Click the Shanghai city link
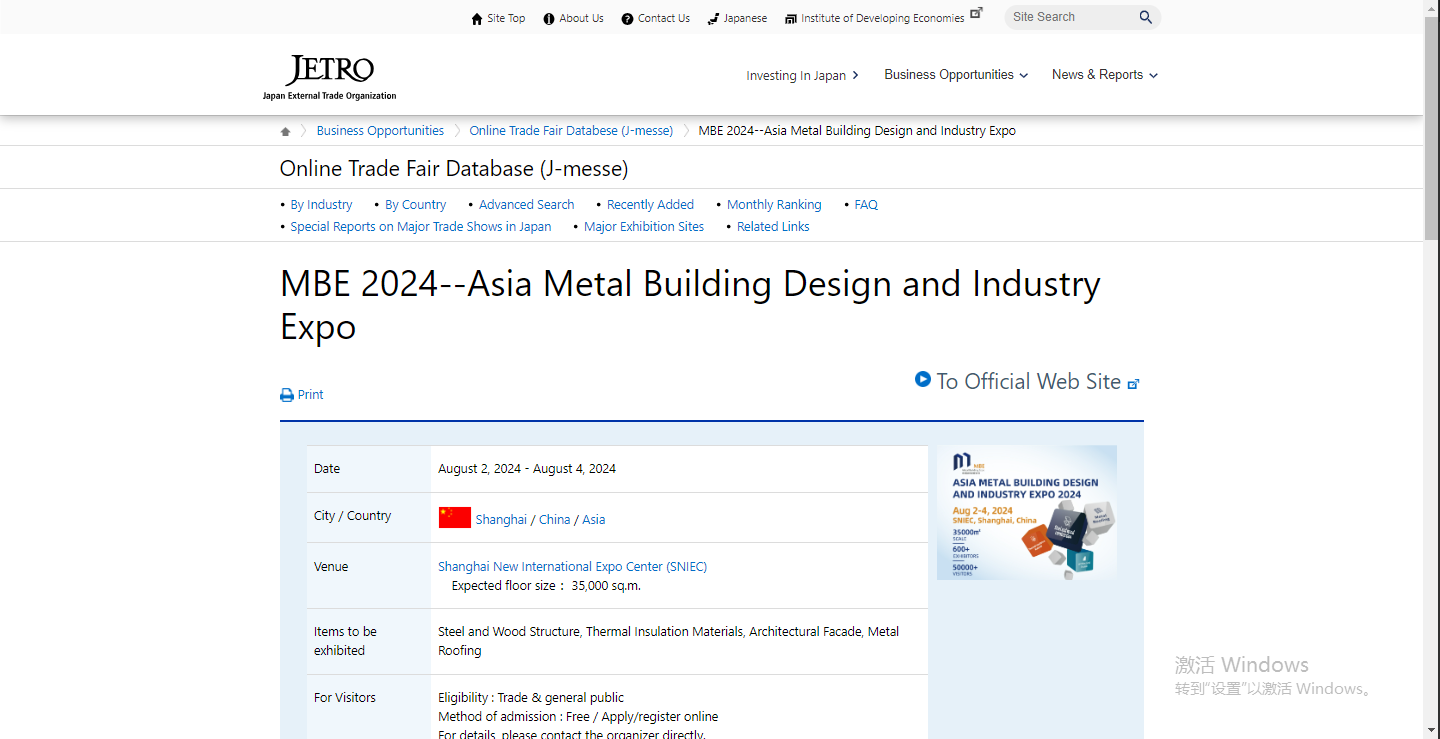Image resolution: width=1440 pixels, height=739 pixels. pos(501,520)
